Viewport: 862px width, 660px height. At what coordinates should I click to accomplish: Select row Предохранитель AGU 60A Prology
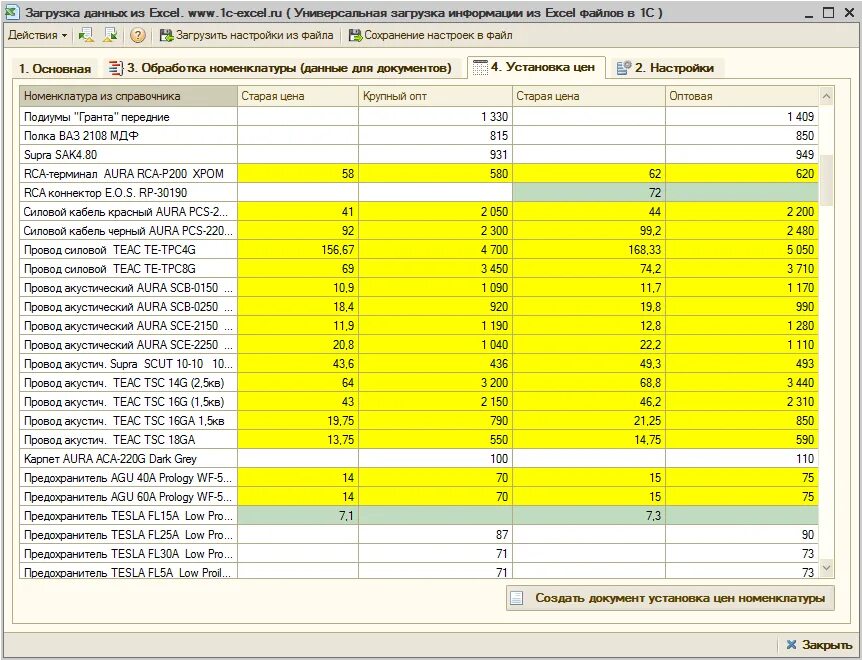(x=419, y=497)
